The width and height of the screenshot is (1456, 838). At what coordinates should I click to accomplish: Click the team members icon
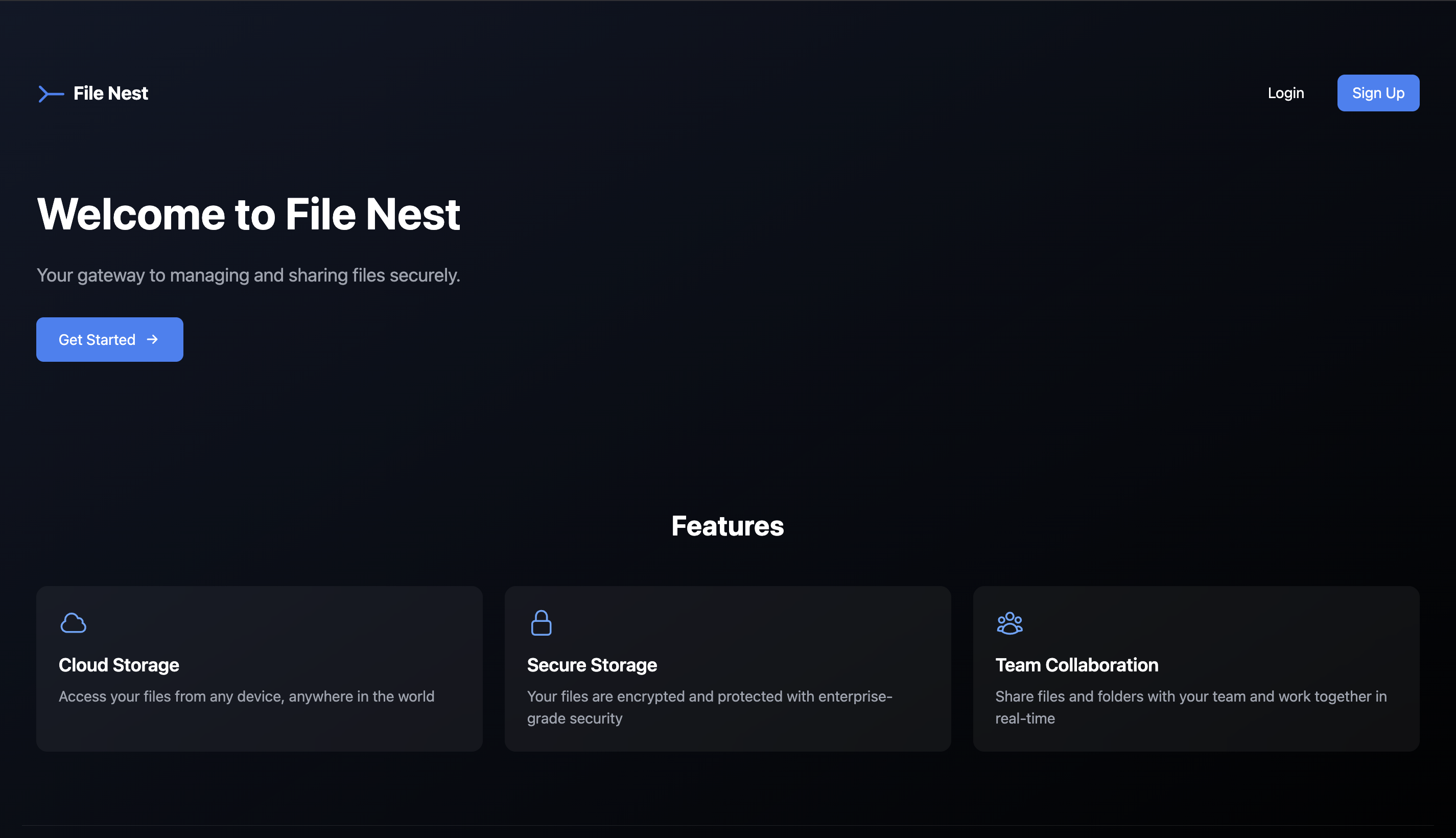(1009, 623)
